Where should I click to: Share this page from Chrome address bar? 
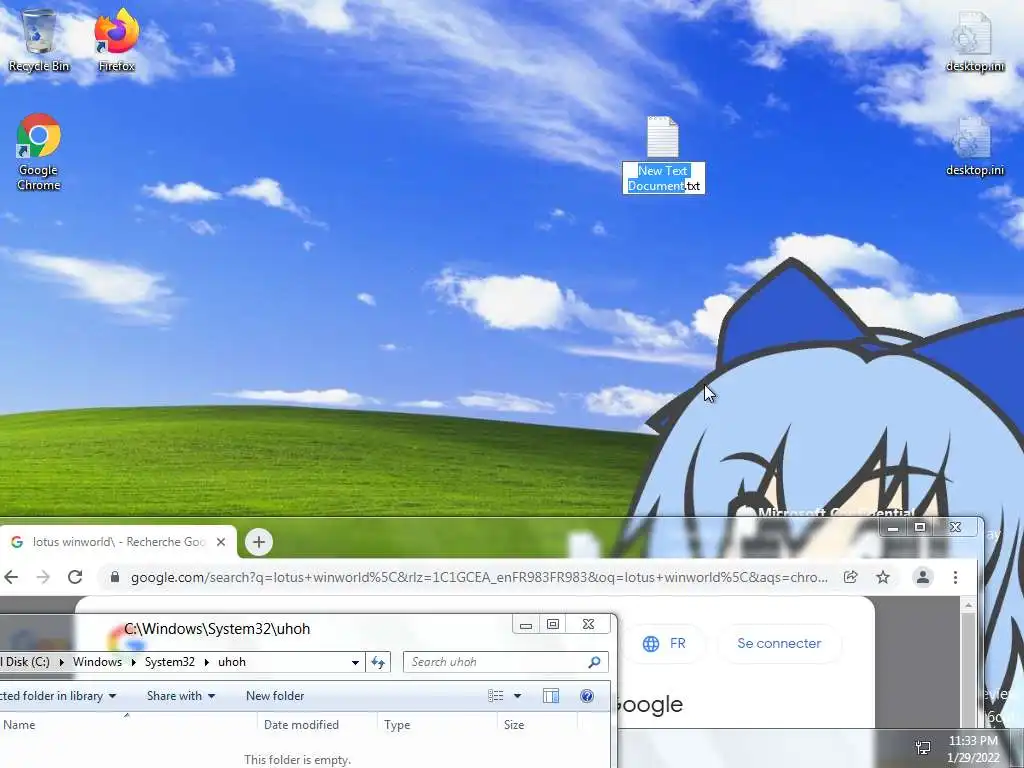(x=850, y=577)
